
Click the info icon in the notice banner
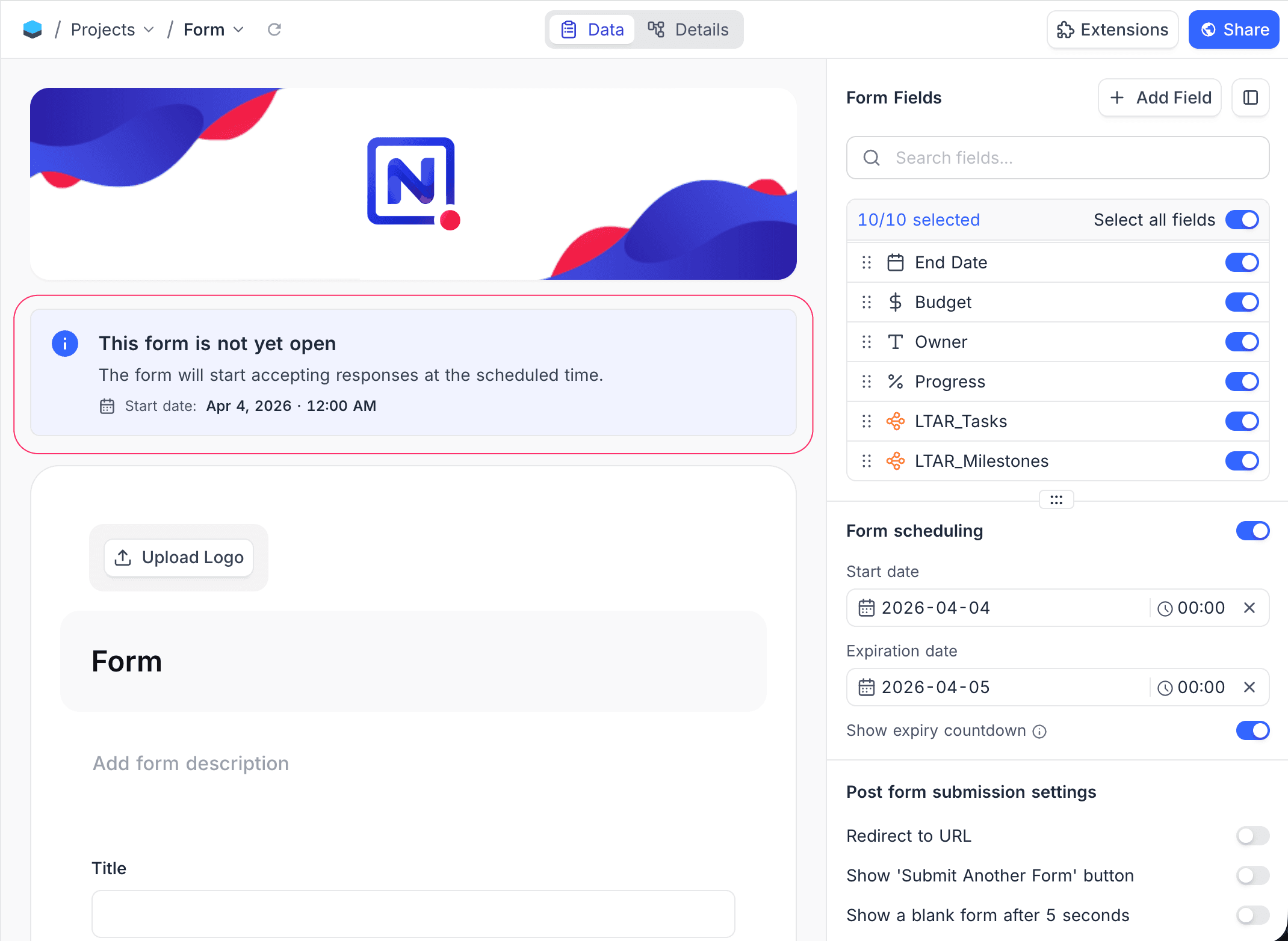[65, 343]
